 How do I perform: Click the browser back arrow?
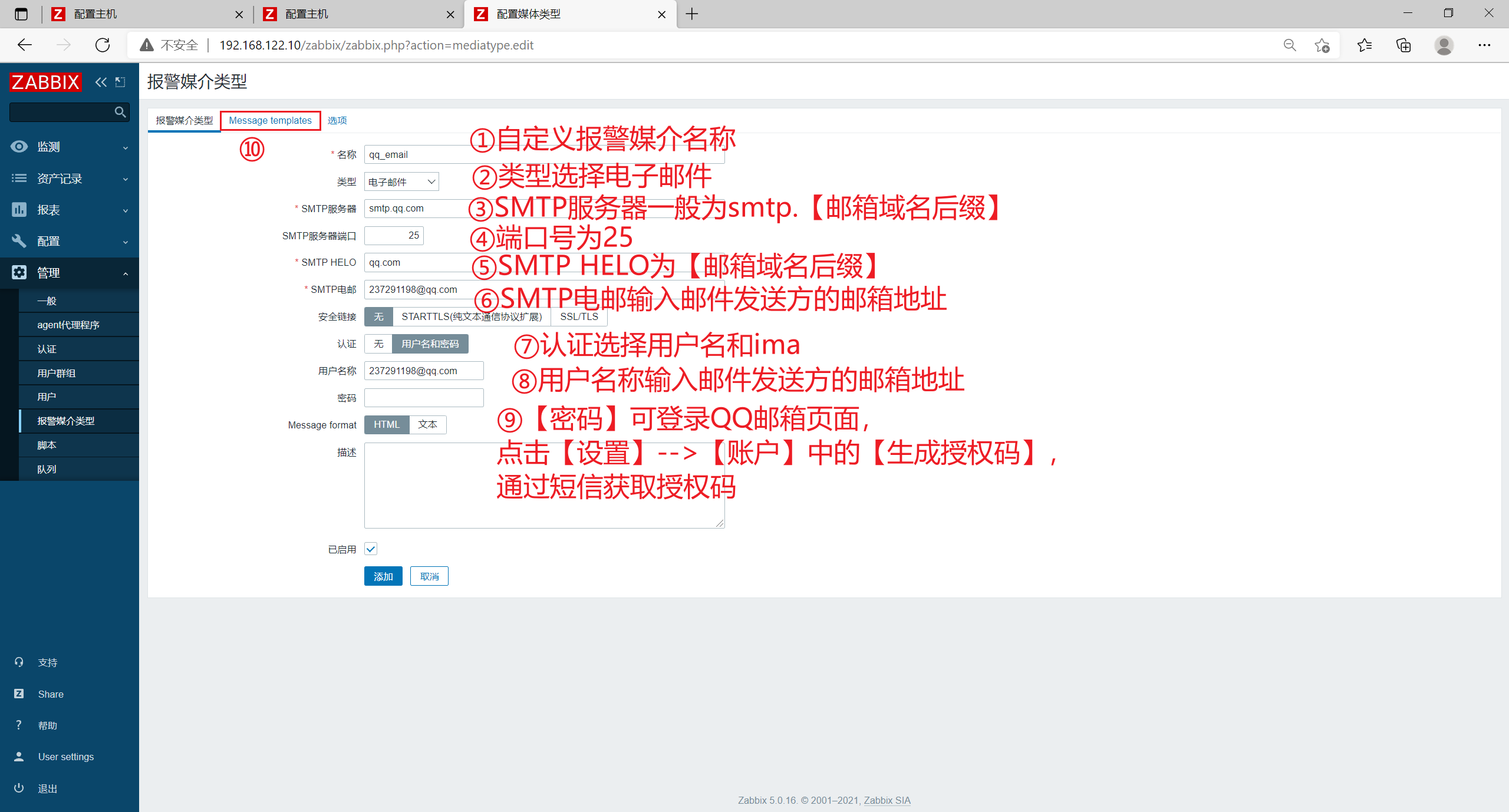[x=25, y=45]
